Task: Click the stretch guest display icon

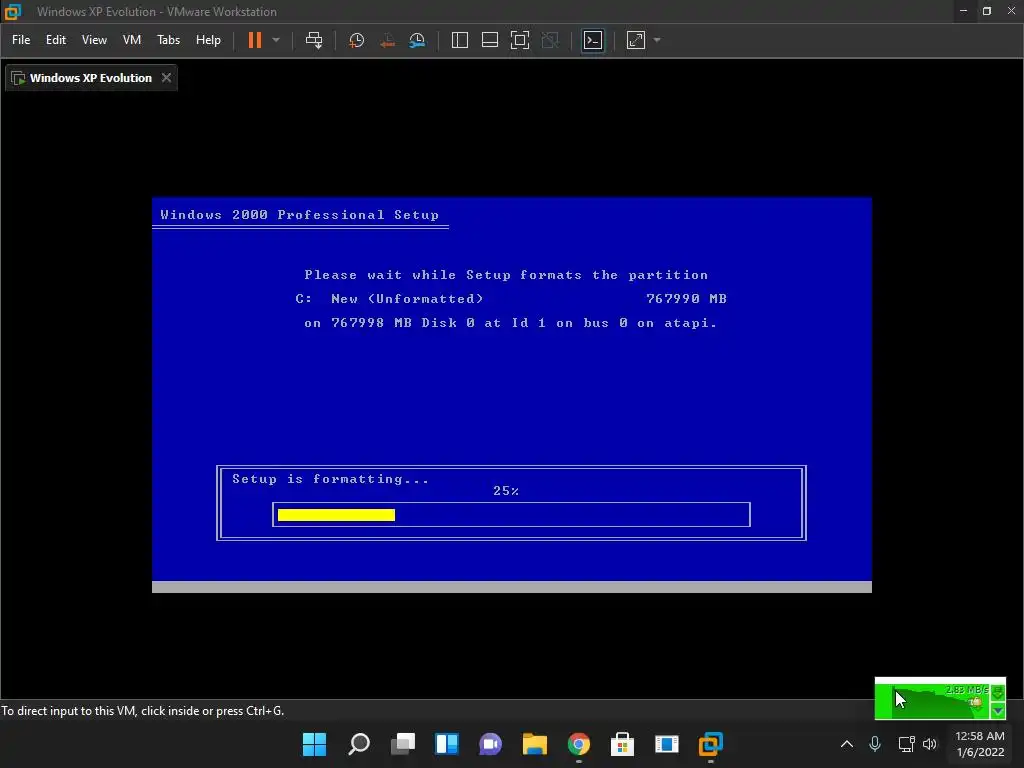Action: tap(636, 40)
